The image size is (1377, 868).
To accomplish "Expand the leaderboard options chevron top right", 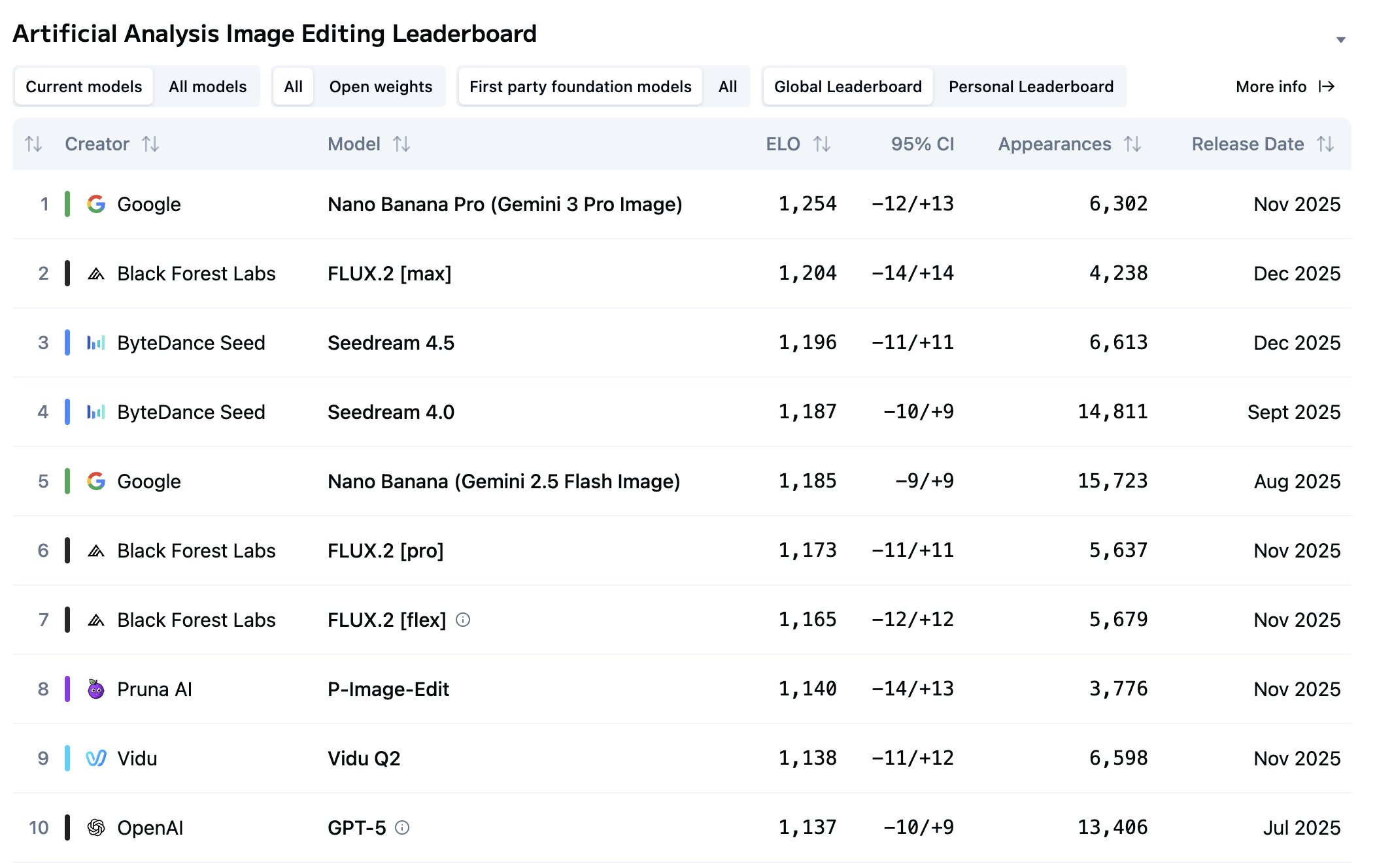I will tap(1341, 39).
